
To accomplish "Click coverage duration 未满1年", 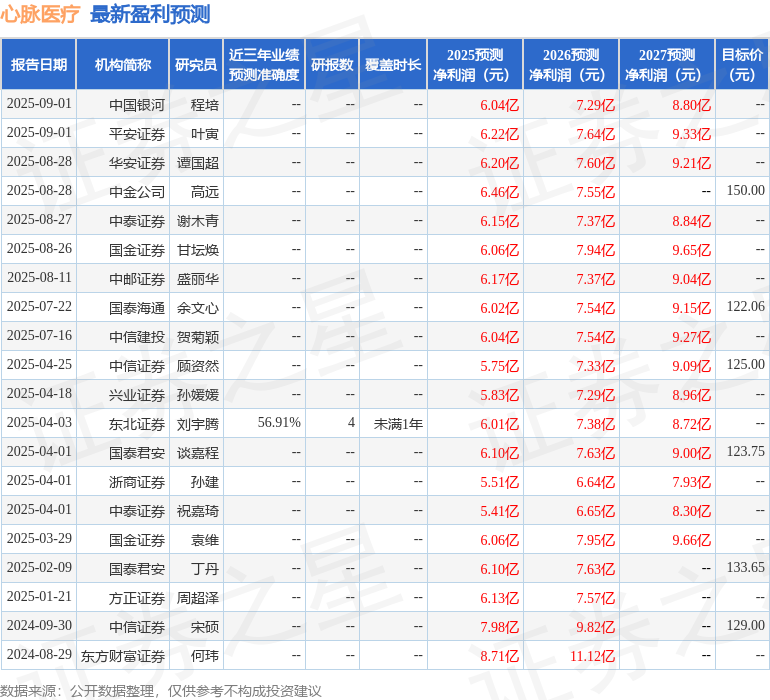I will tap(398, 423).
